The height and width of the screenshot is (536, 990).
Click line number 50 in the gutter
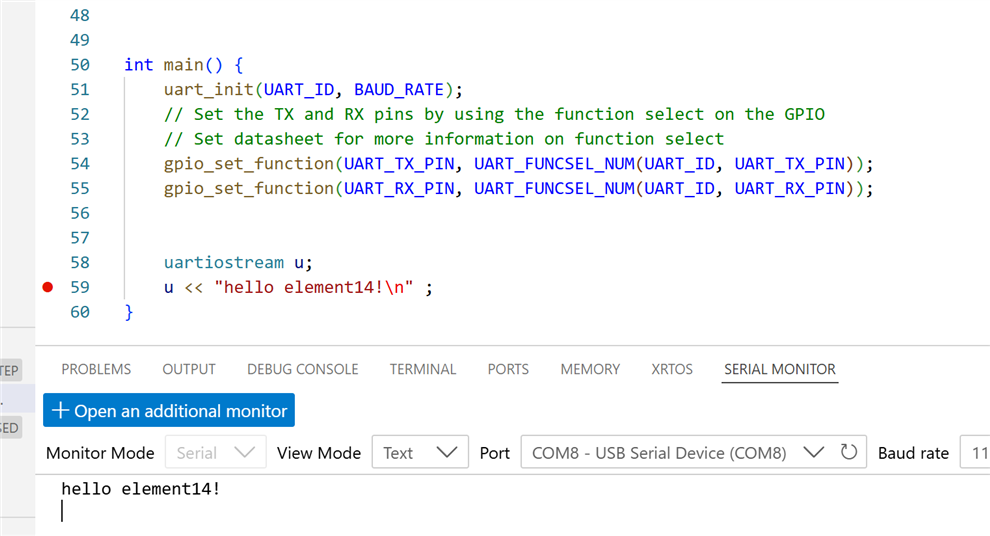[79, 65]
